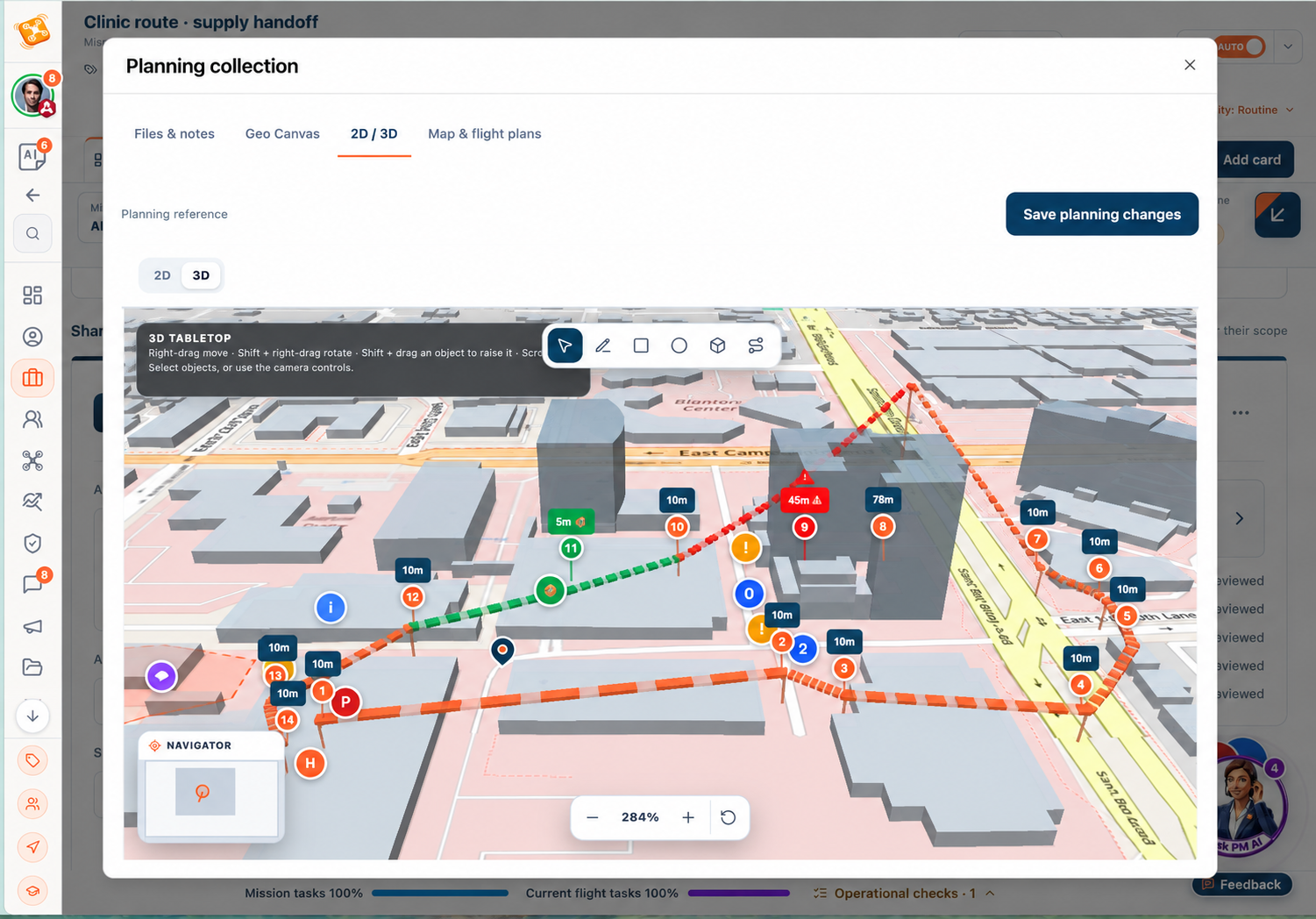The width and height of the screenshot is (1316, 919).
Task: Pick the pencil draw tool
Action: pyautogui.click(x=603, y=346)
